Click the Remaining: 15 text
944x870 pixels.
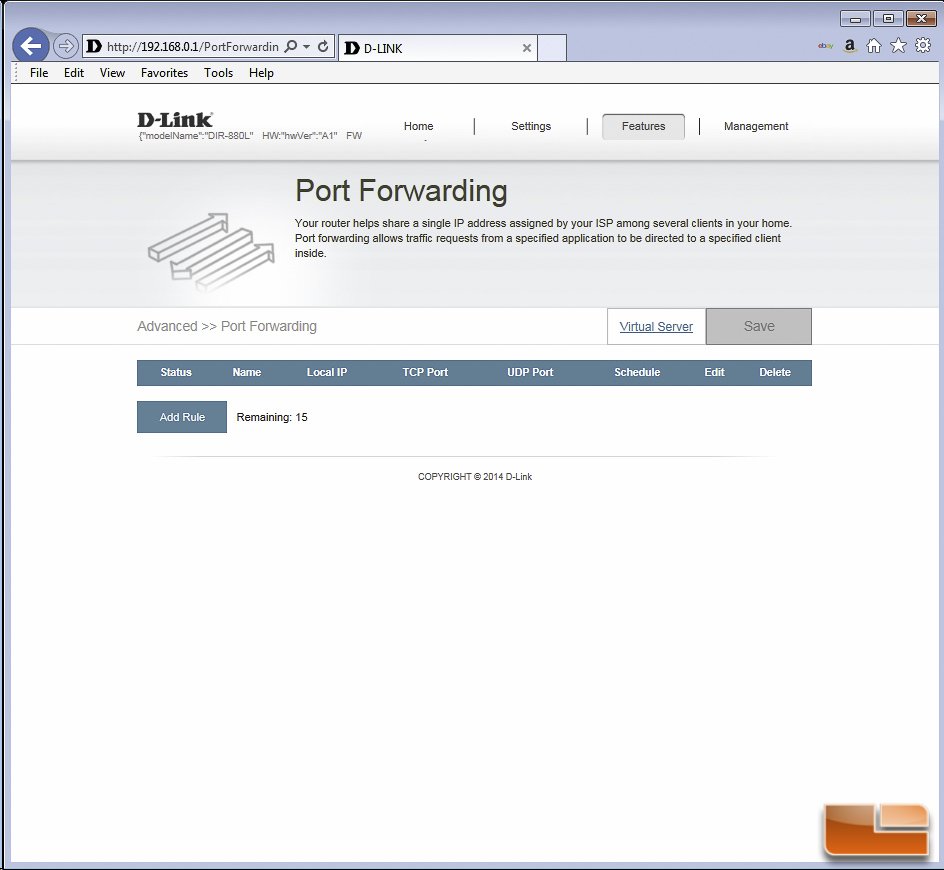pos(272,417)
